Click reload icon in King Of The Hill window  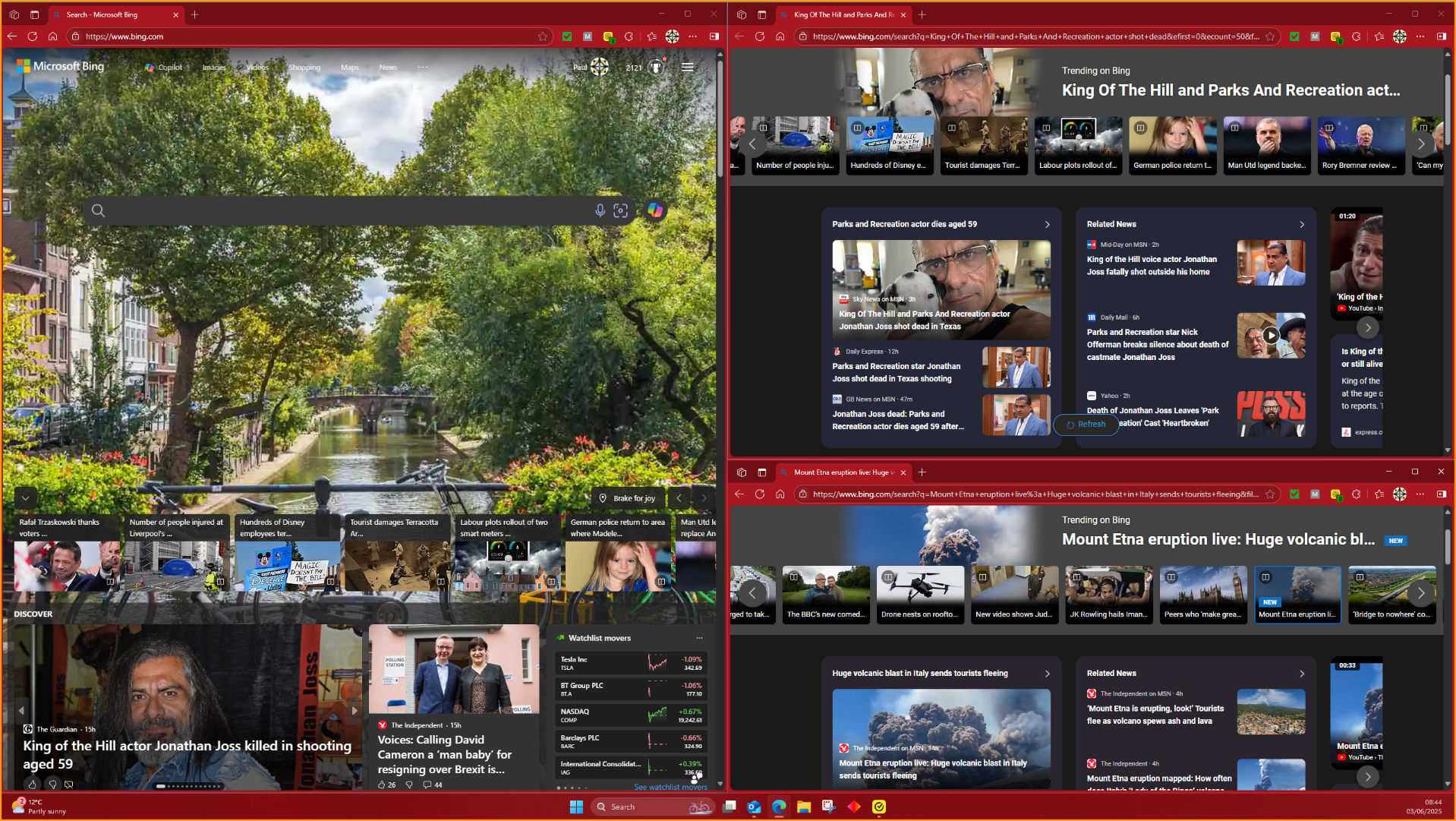tap(759, 36)
